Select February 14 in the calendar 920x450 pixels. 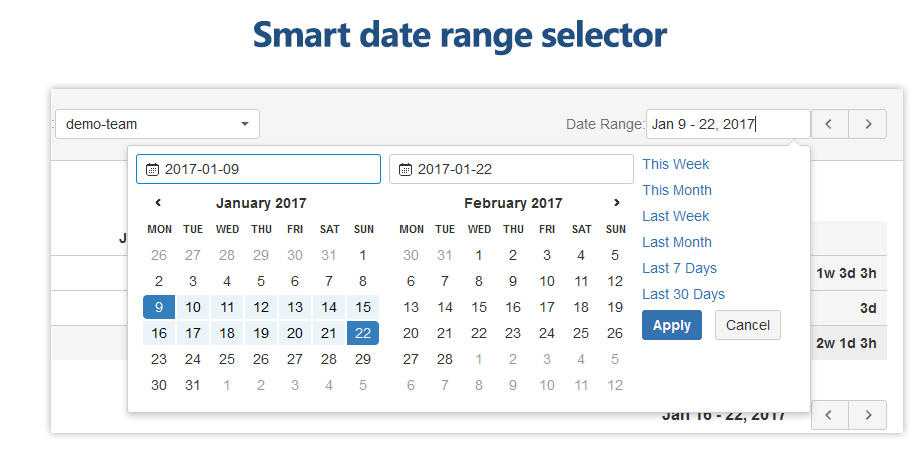point(445,307)
